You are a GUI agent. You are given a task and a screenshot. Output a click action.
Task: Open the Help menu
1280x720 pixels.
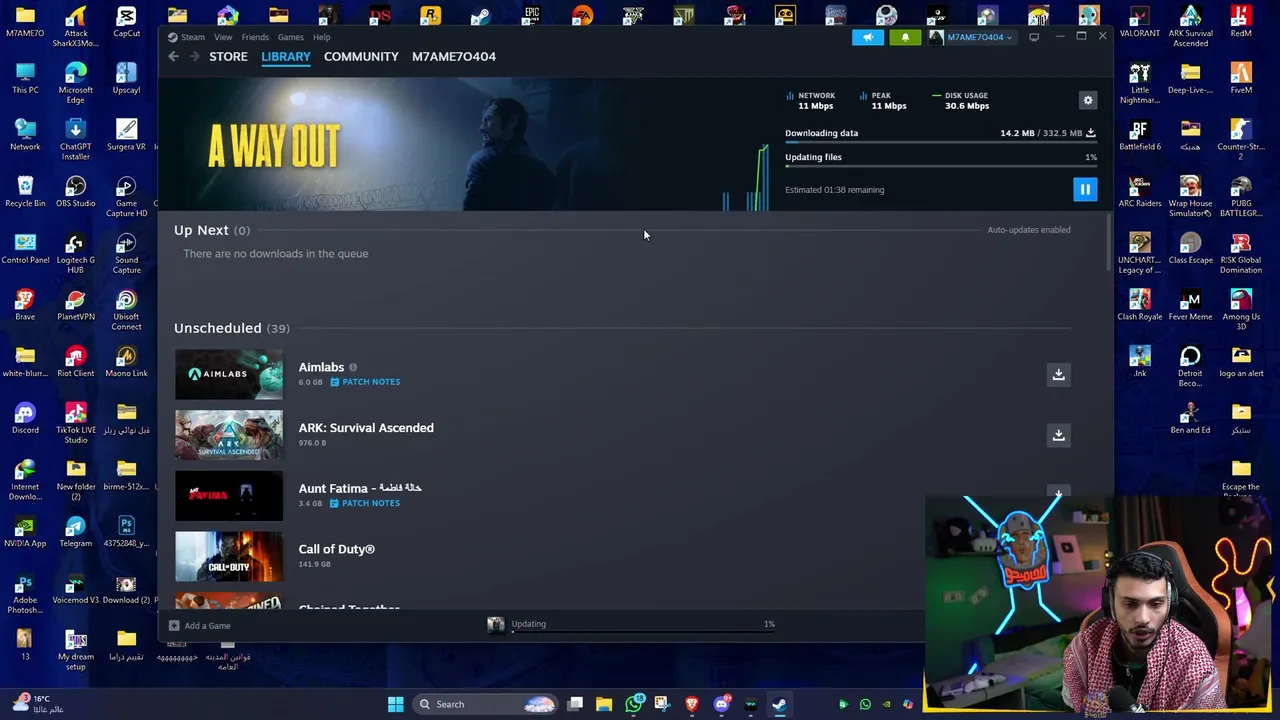point(321,37)
